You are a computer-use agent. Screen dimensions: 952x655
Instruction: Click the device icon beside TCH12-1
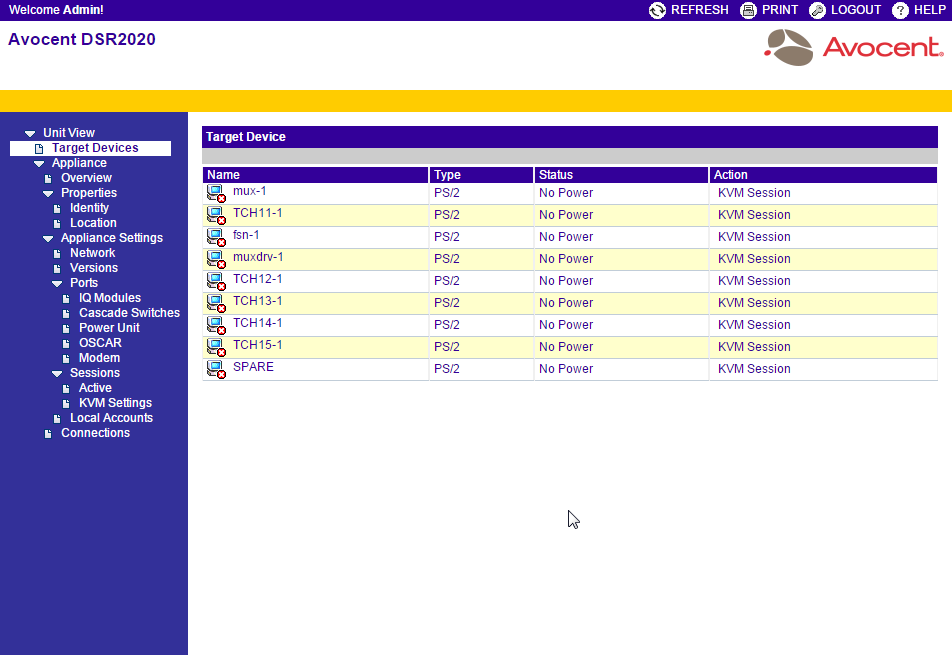pos(216,280)
